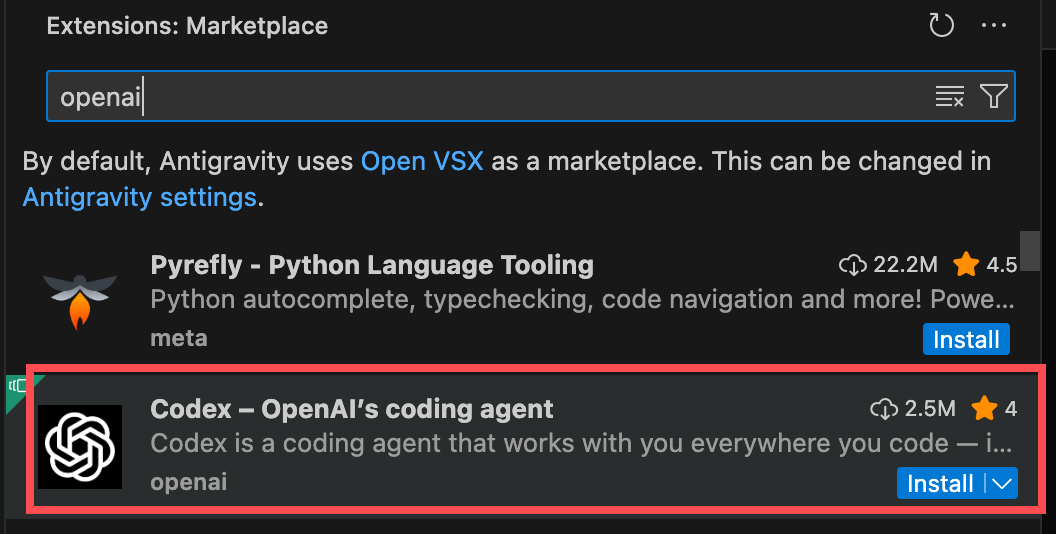The height and width of the screenshot is (534, 1056).
Task: Select the Codex – OpenAI's coding agent entry
Action: 352,408
